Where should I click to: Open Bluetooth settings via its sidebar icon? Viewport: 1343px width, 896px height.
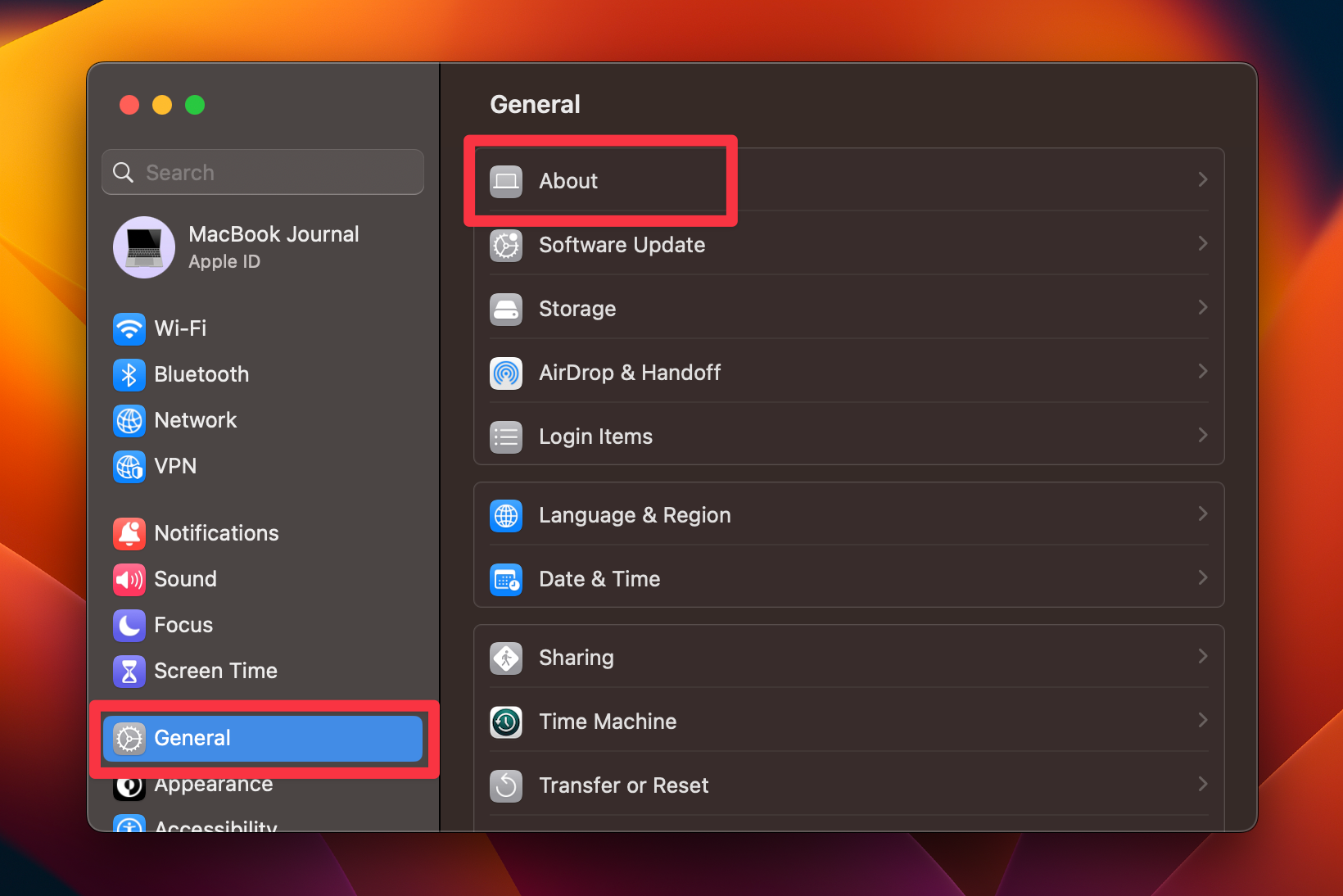[x=129, y=374]
